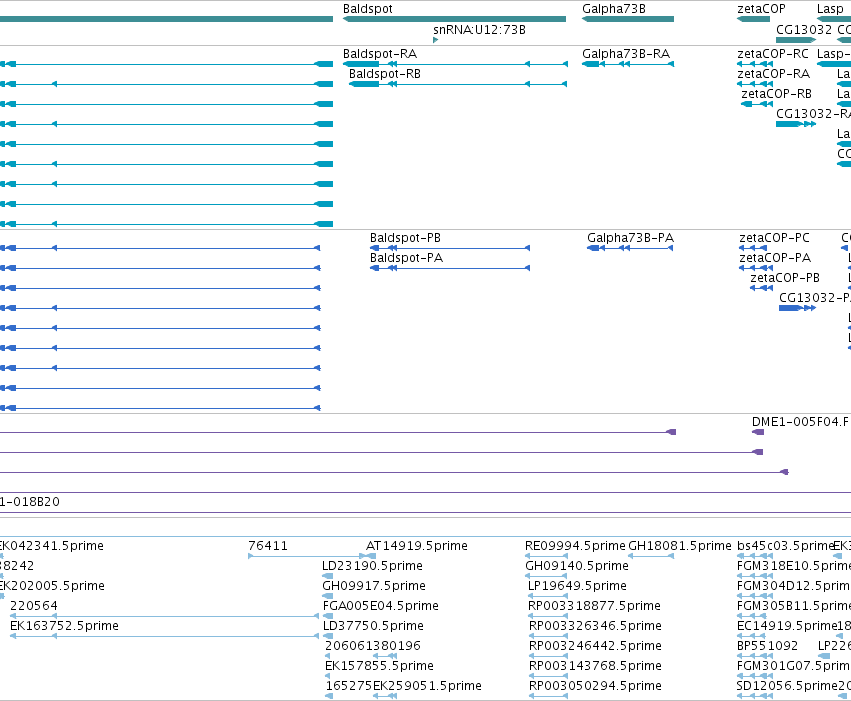
Task: Click the FGA005E04.5prime EST label
Action: [x=380, y=606]
